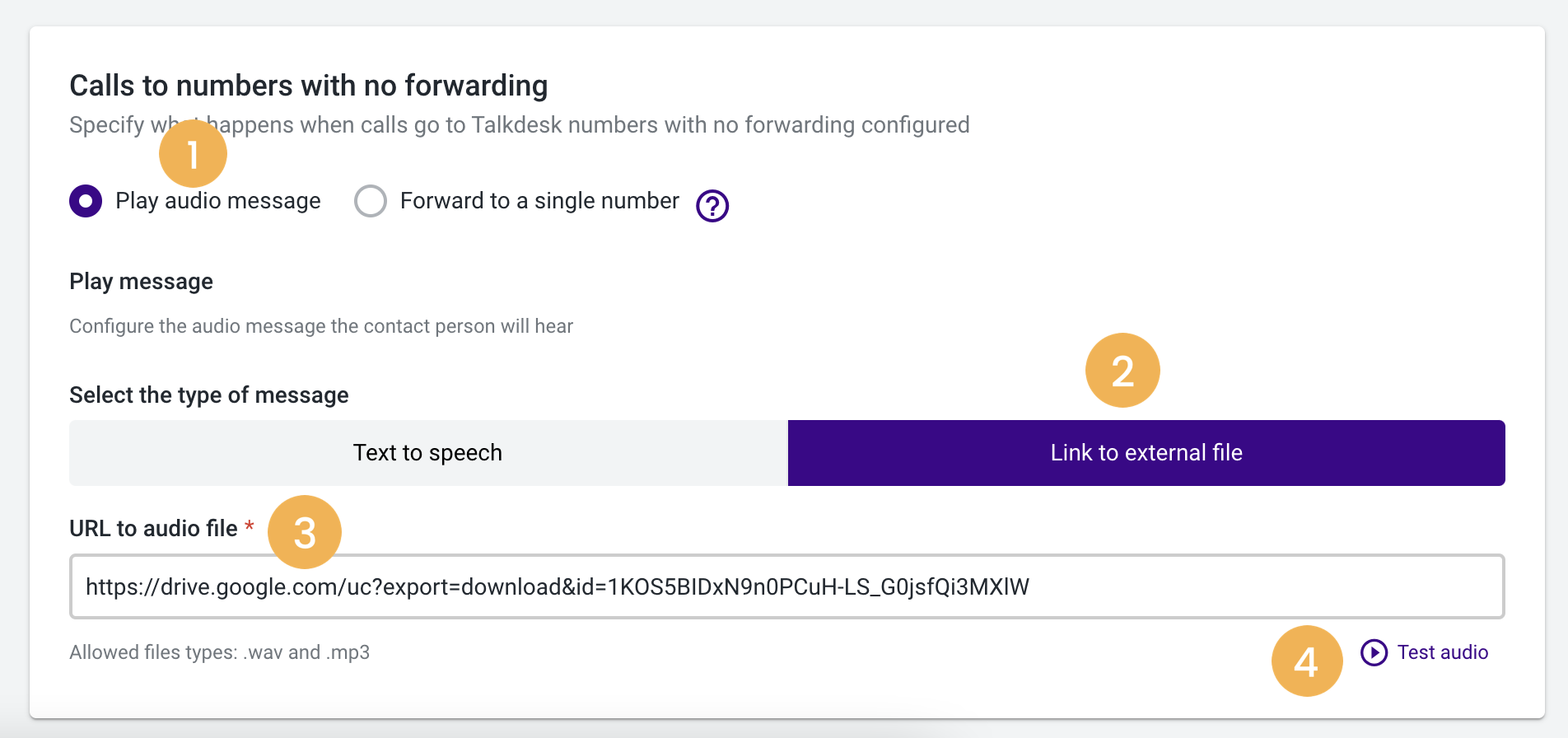Click the orange step 3 badge
The height and width of the screenshot is (738, 1568).
point(305,532)
